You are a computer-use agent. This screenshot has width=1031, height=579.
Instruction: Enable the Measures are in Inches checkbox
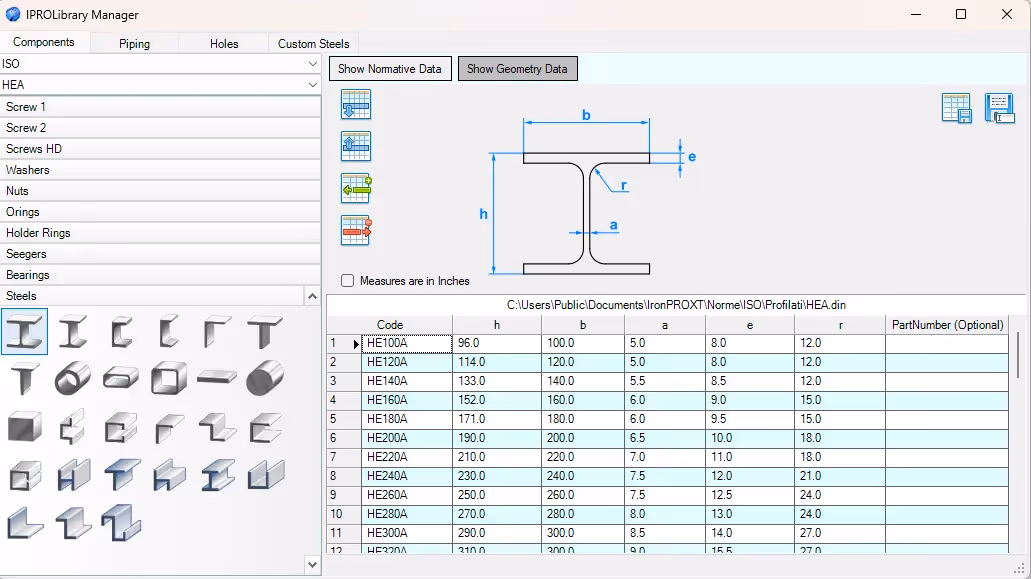[x=347, y=281]
